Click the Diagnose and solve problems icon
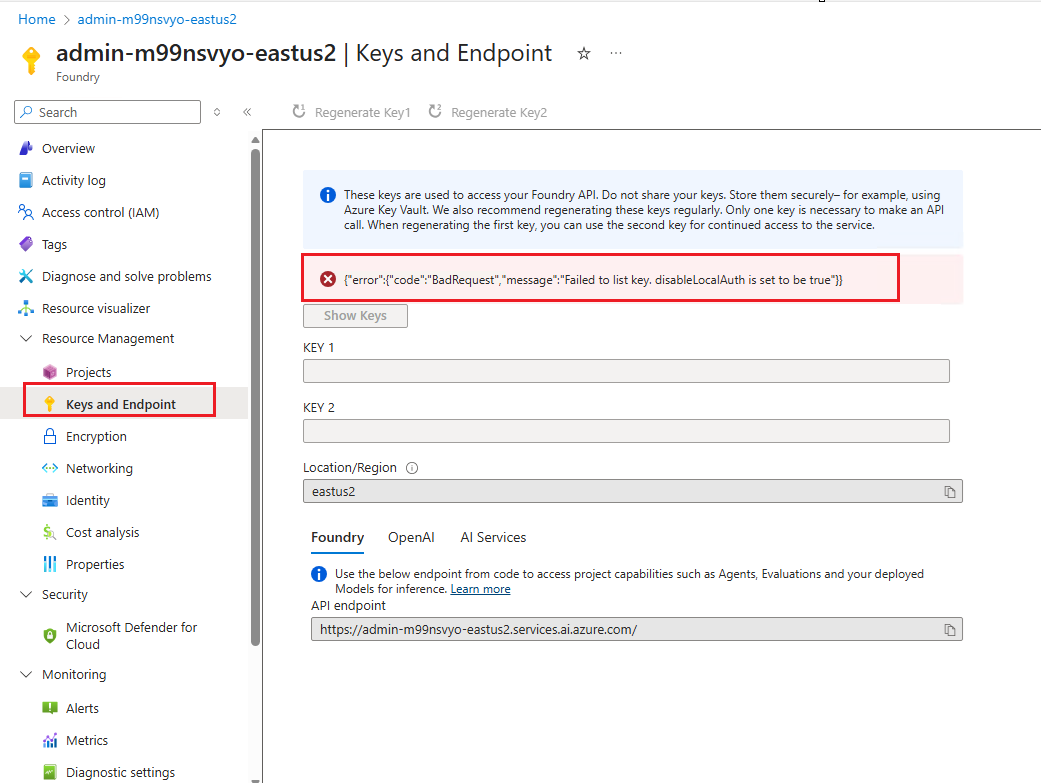 [x=26, y=276]
